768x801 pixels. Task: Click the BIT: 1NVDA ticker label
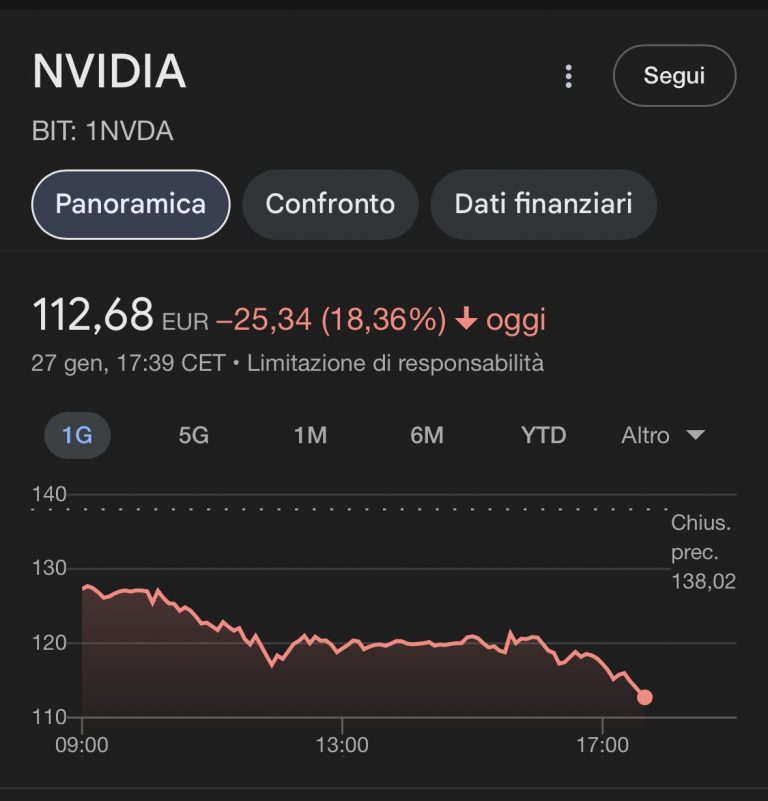click(x=103, y=131)
